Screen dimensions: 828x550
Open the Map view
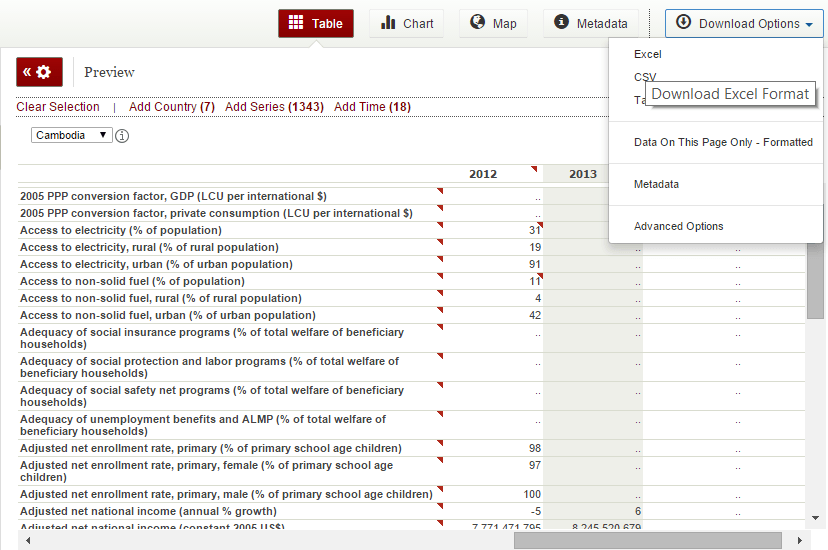click(x=493, y=23)
